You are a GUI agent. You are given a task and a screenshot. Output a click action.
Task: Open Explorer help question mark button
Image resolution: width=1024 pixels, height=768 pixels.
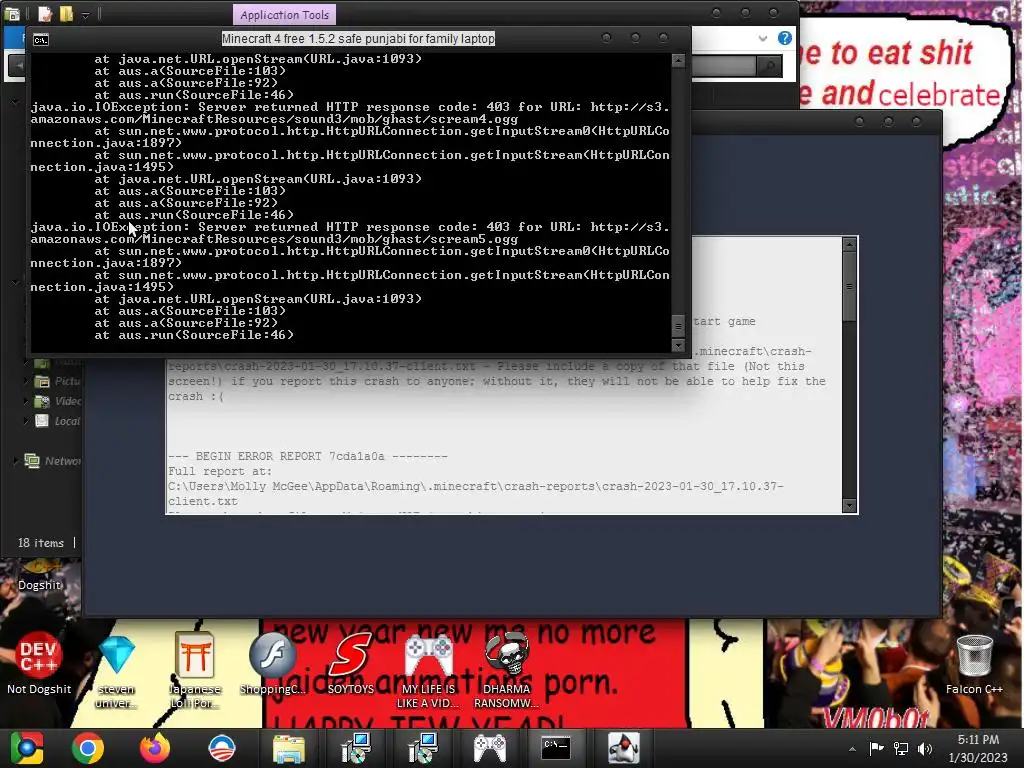[x=785, y=38]
